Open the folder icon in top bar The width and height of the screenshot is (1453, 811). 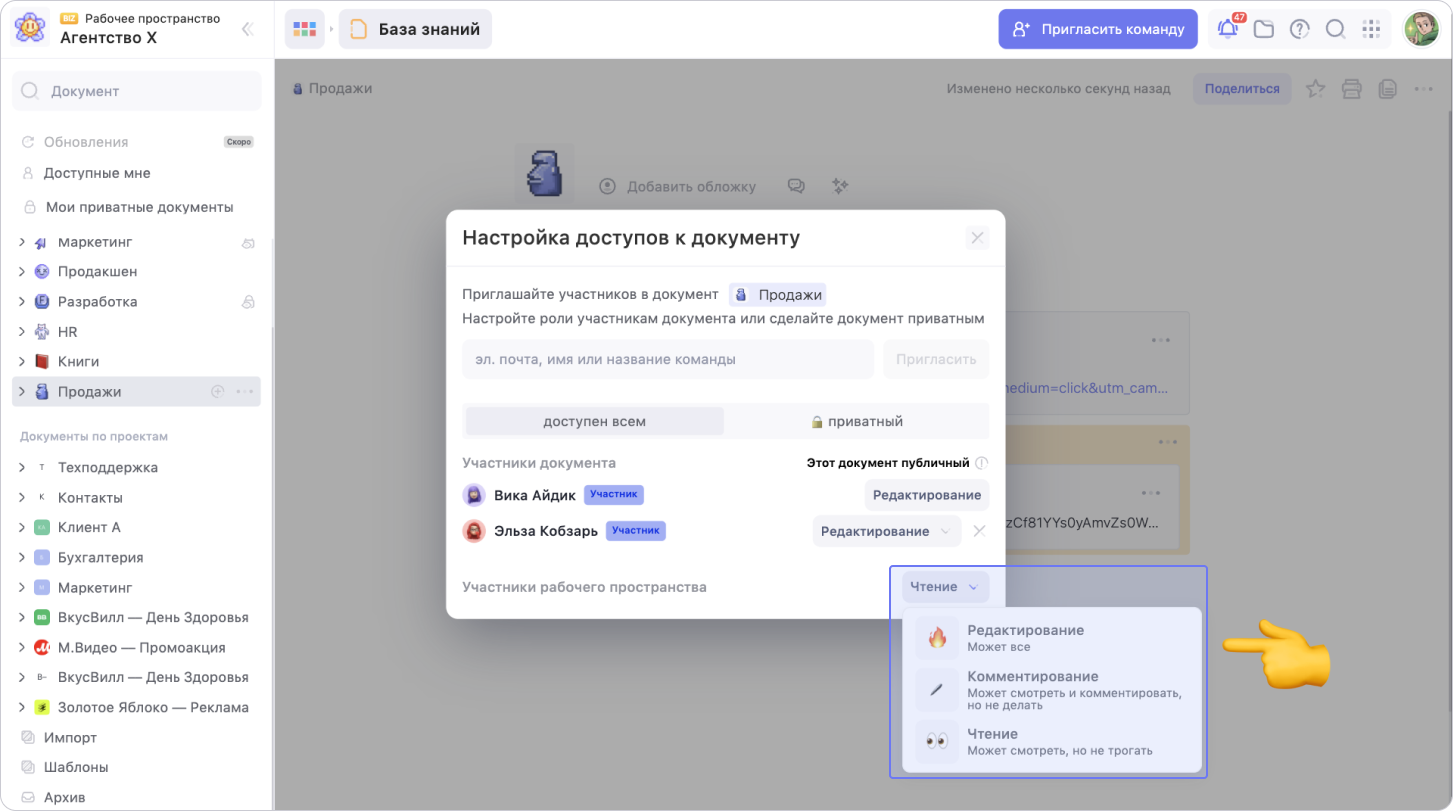pyautogui.click(x=1264, y=29)
